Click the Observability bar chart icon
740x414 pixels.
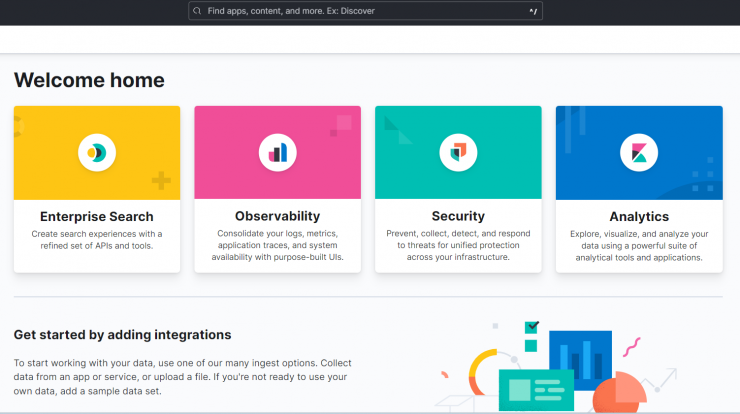click(x=278, y=152)
